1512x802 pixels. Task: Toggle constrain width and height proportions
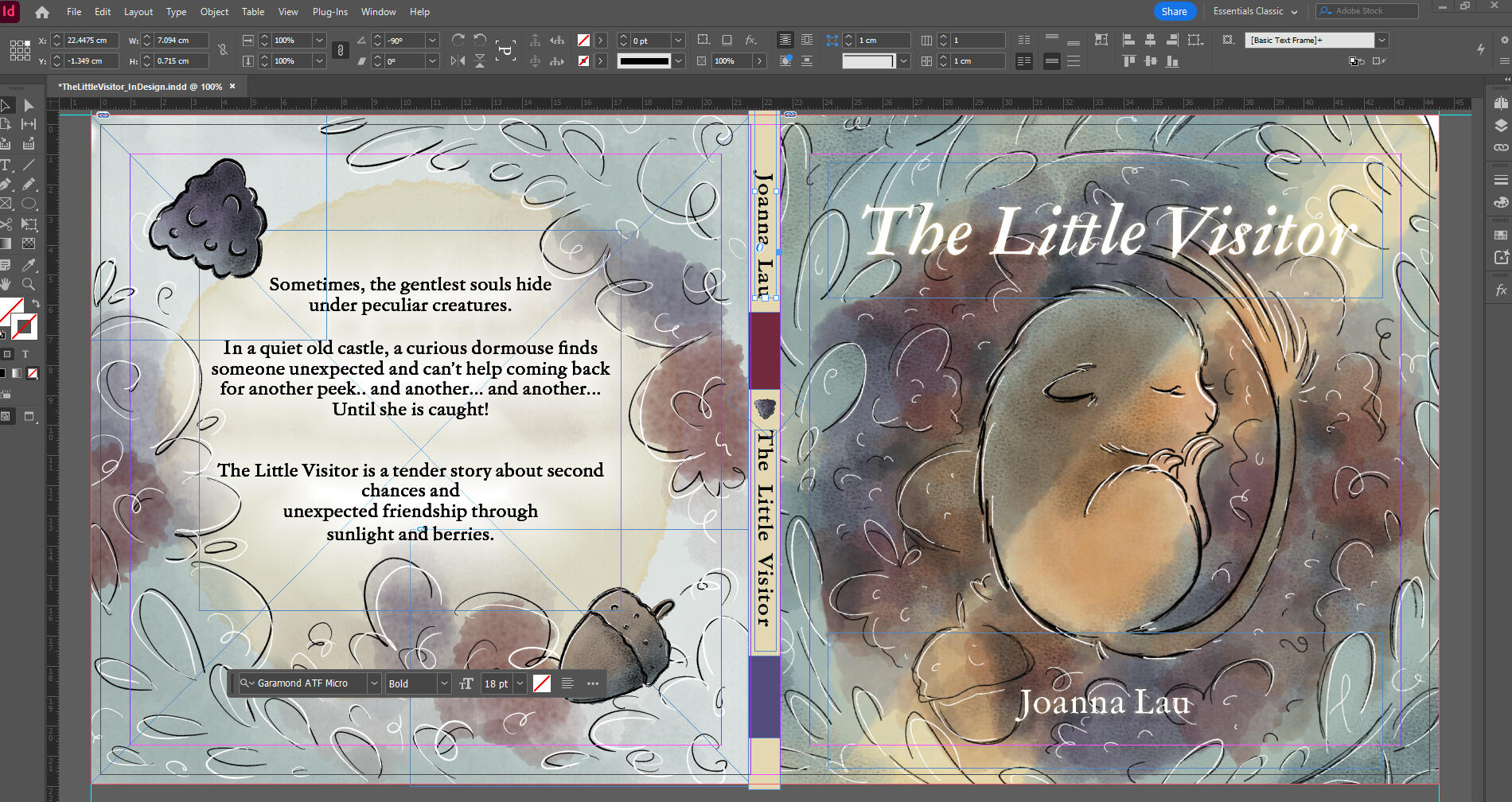coord(223,50)
